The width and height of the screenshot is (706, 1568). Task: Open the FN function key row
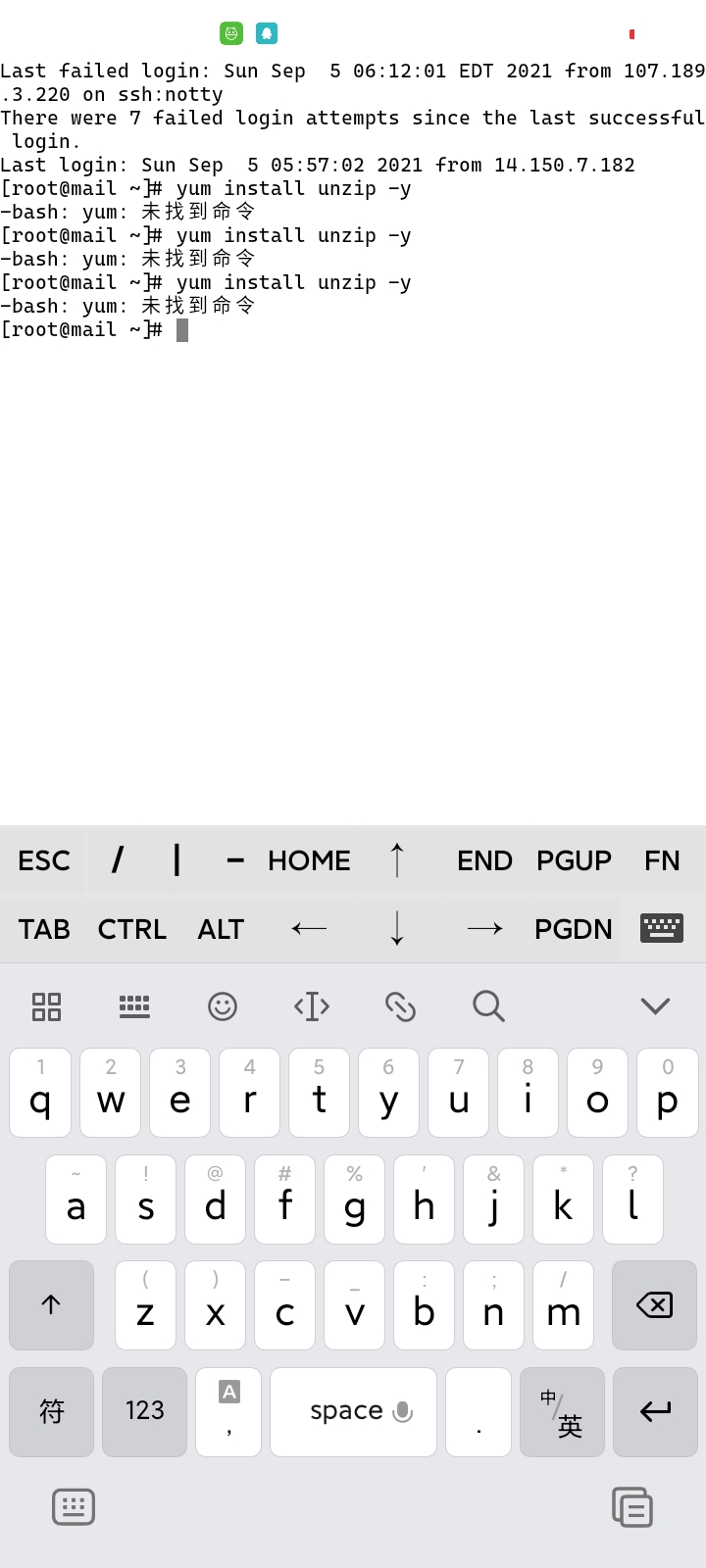[662, 860]
